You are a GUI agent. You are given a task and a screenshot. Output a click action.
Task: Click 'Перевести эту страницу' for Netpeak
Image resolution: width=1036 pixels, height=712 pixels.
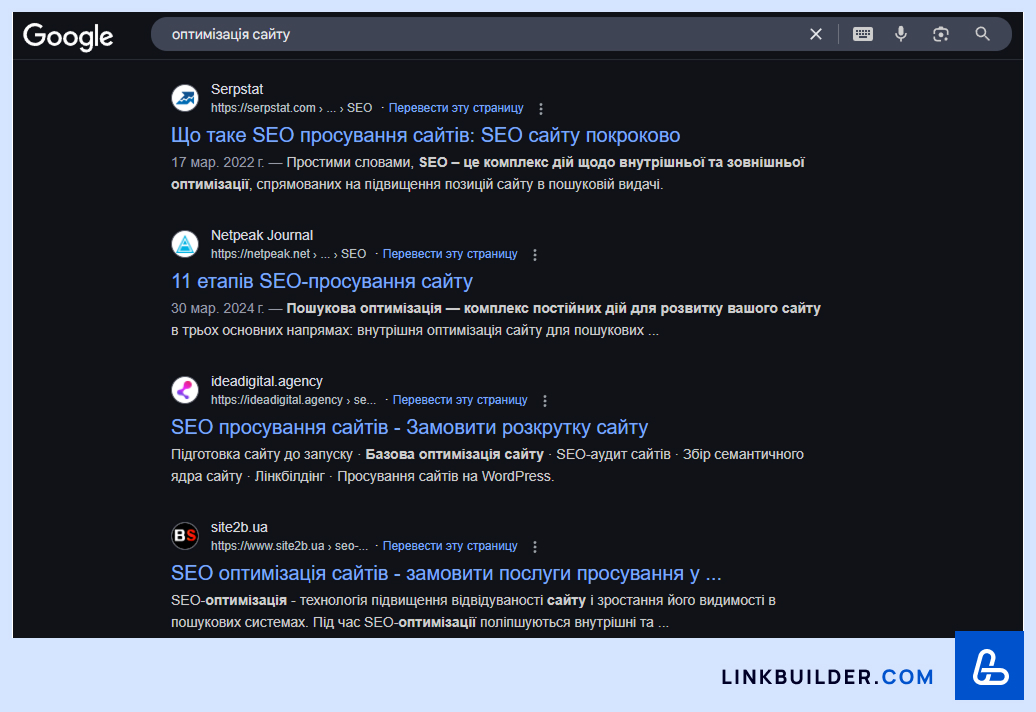pyautogui.click(x=450, y=254)
